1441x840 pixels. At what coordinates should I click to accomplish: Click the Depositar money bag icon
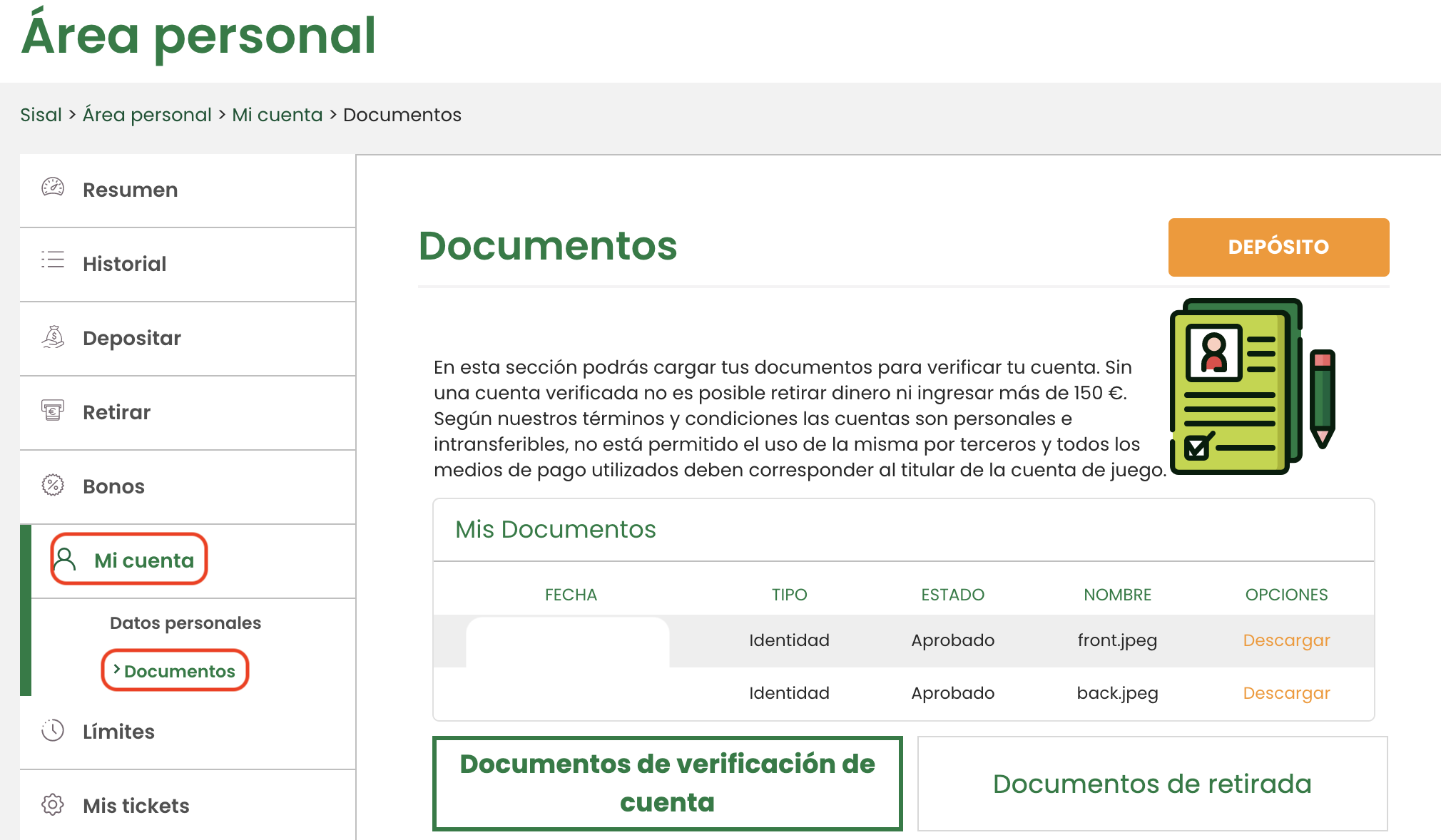[53, 337]
